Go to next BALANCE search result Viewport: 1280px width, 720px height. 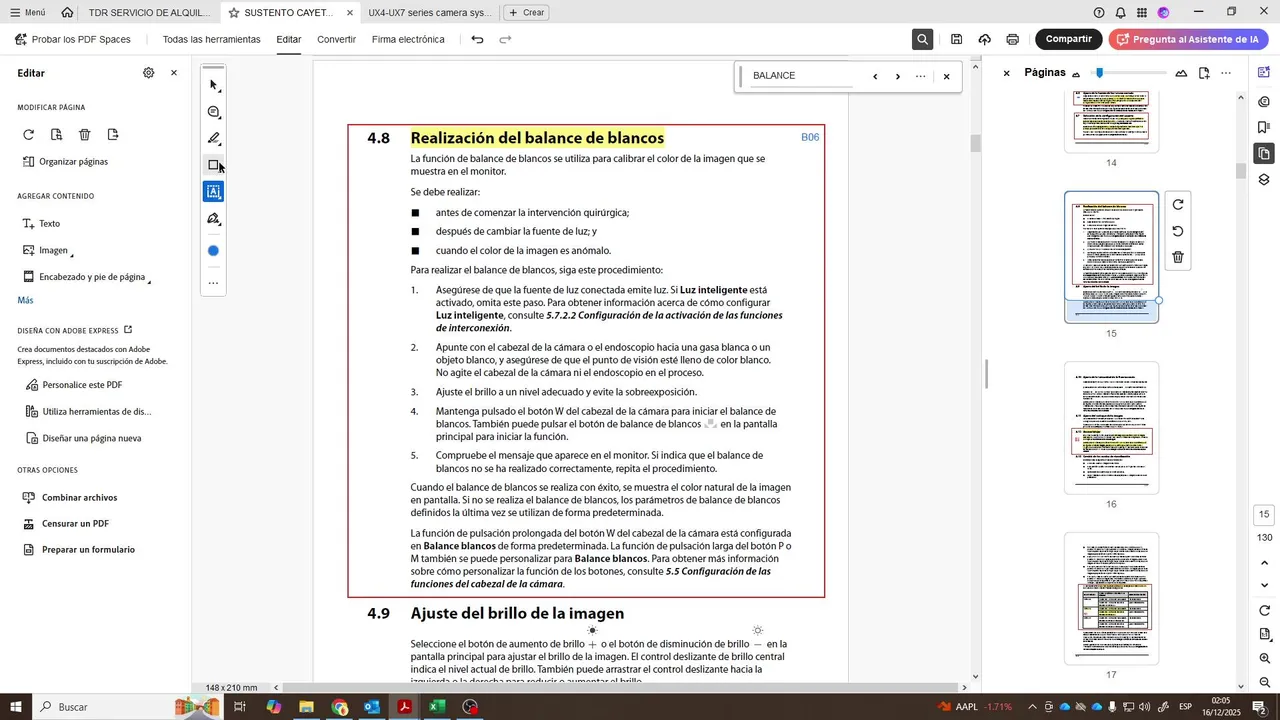pos(898,76)
